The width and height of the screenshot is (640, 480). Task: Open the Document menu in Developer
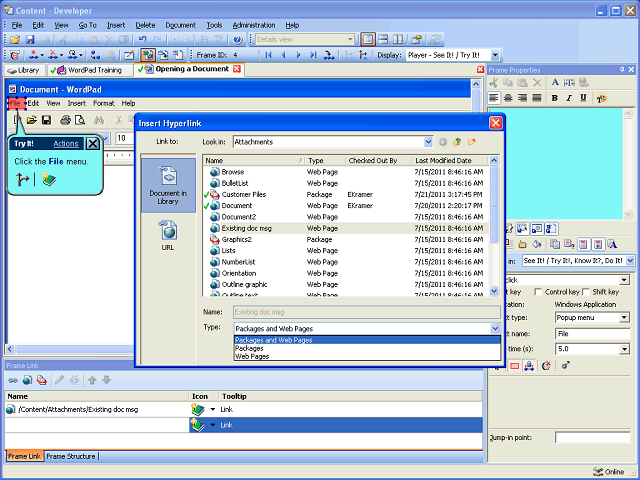pyautogui.click(x=180, y=25)
